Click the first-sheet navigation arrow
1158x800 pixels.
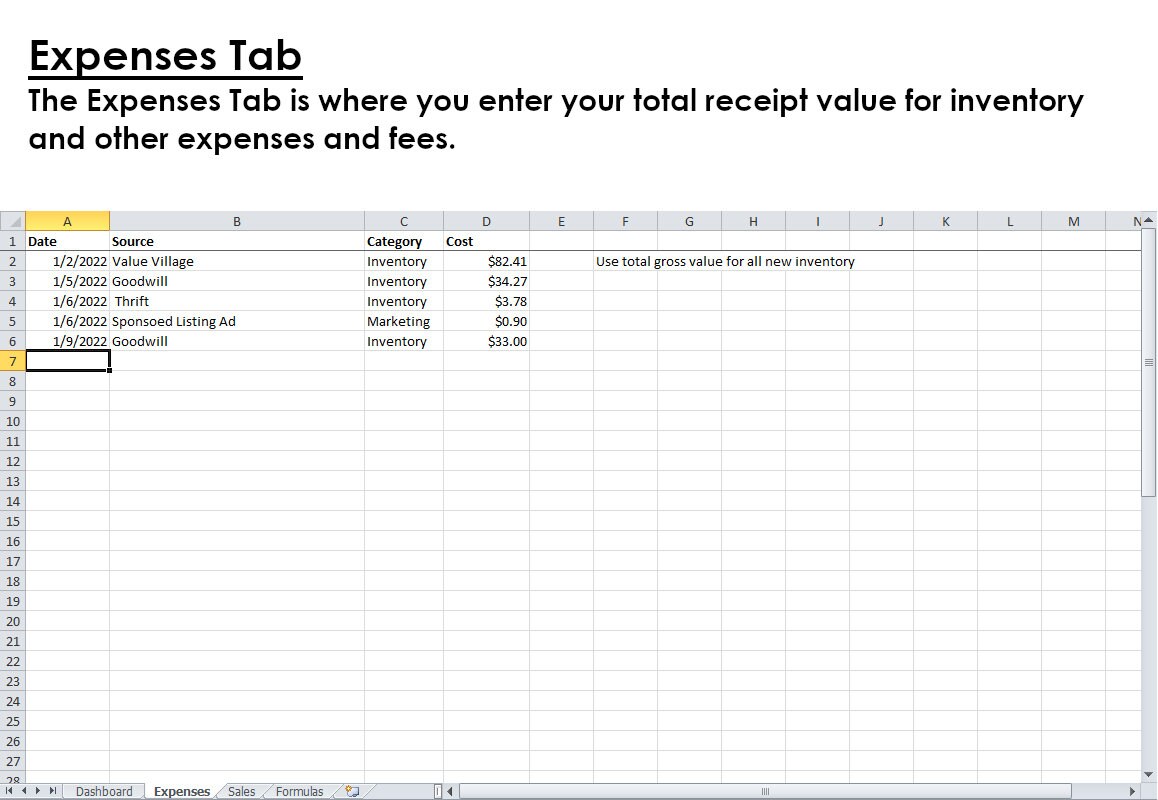(x=9, y=790)
